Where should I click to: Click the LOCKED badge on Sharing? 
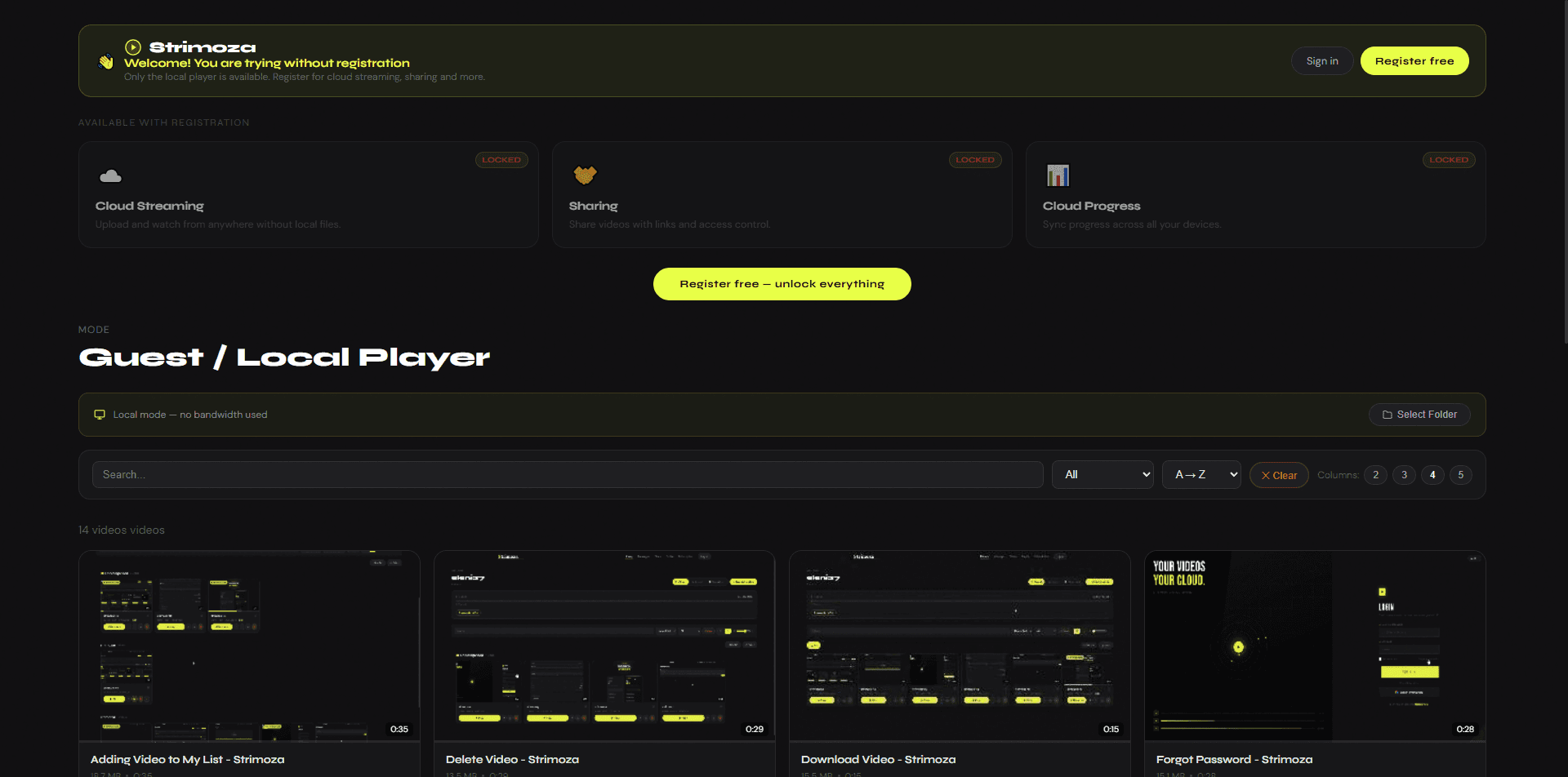975,160
